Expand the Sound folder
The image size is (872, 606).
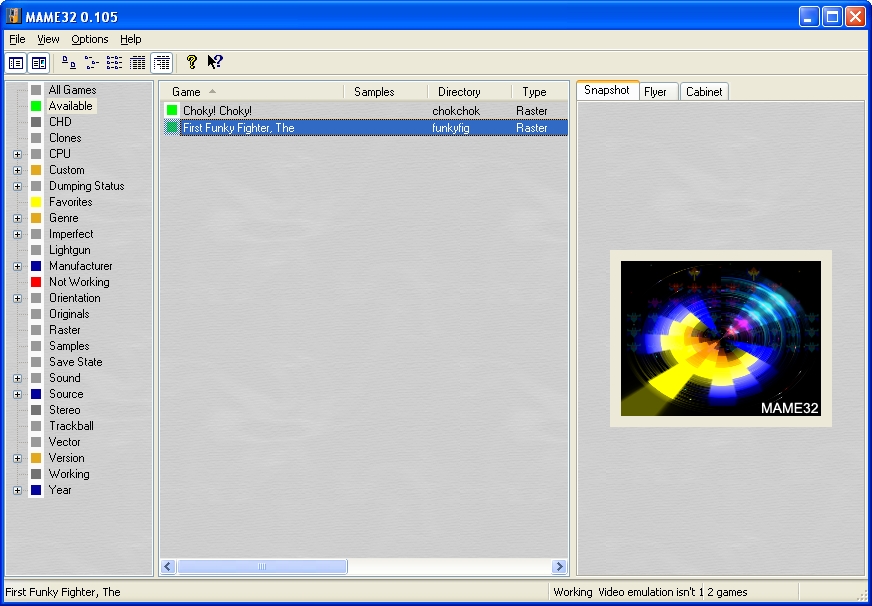point(17,379)
